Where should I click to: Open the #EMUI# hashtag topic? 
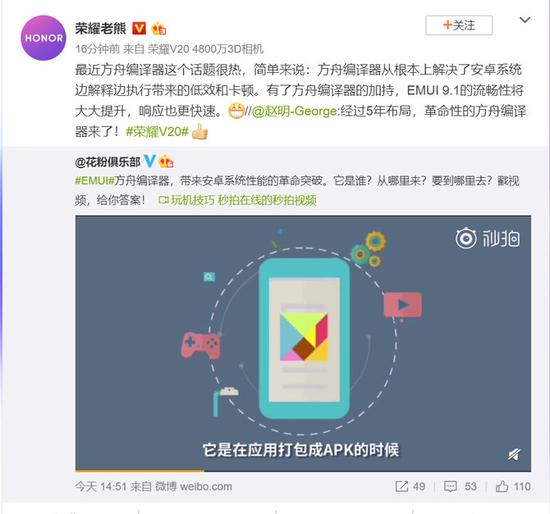click(95, 180)
